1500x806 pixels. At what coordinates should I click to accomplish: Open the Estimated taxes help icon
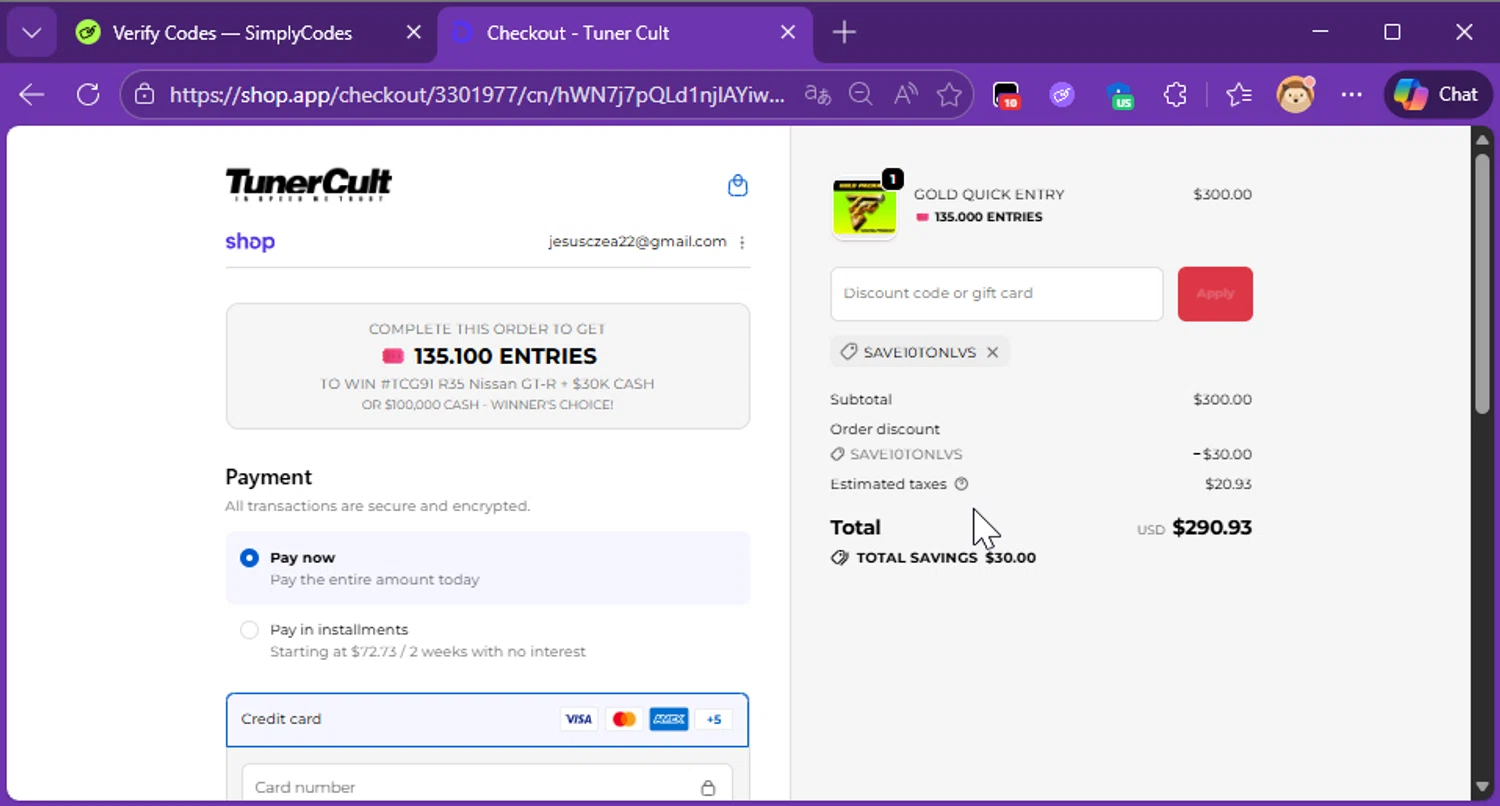961,484
